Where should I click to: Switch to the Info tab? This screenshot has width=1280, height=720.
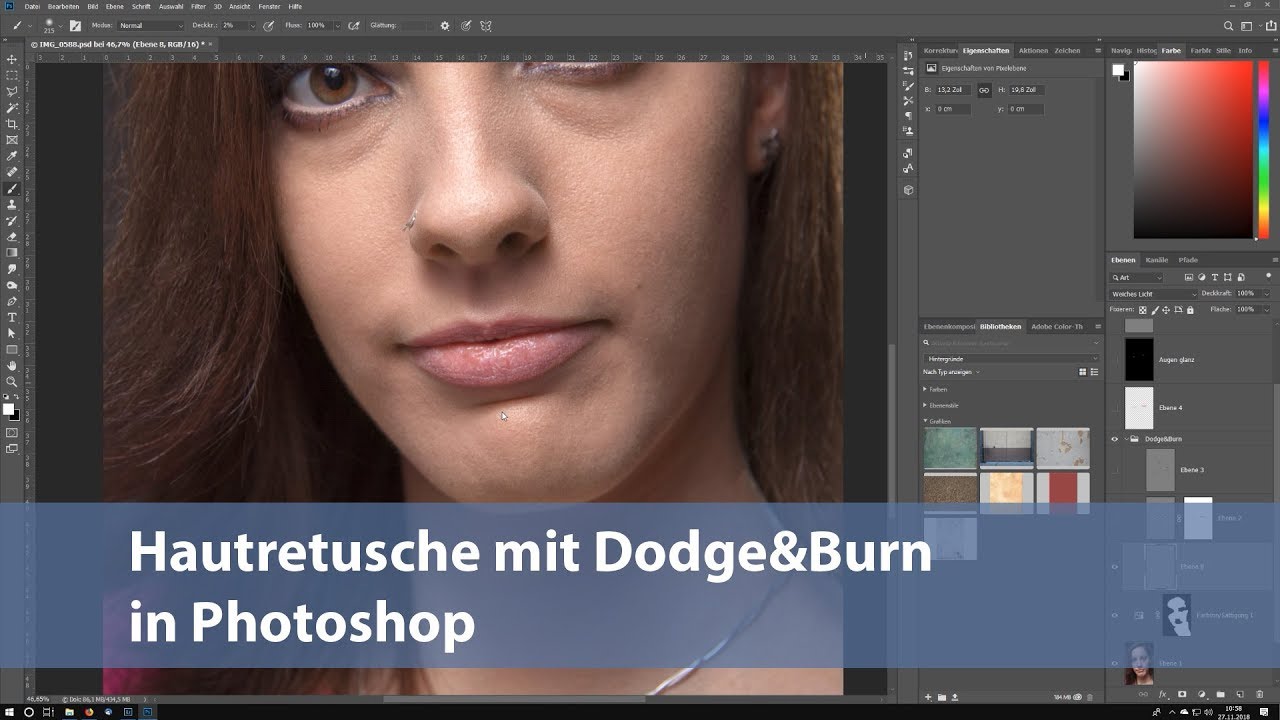[1245, 50]
